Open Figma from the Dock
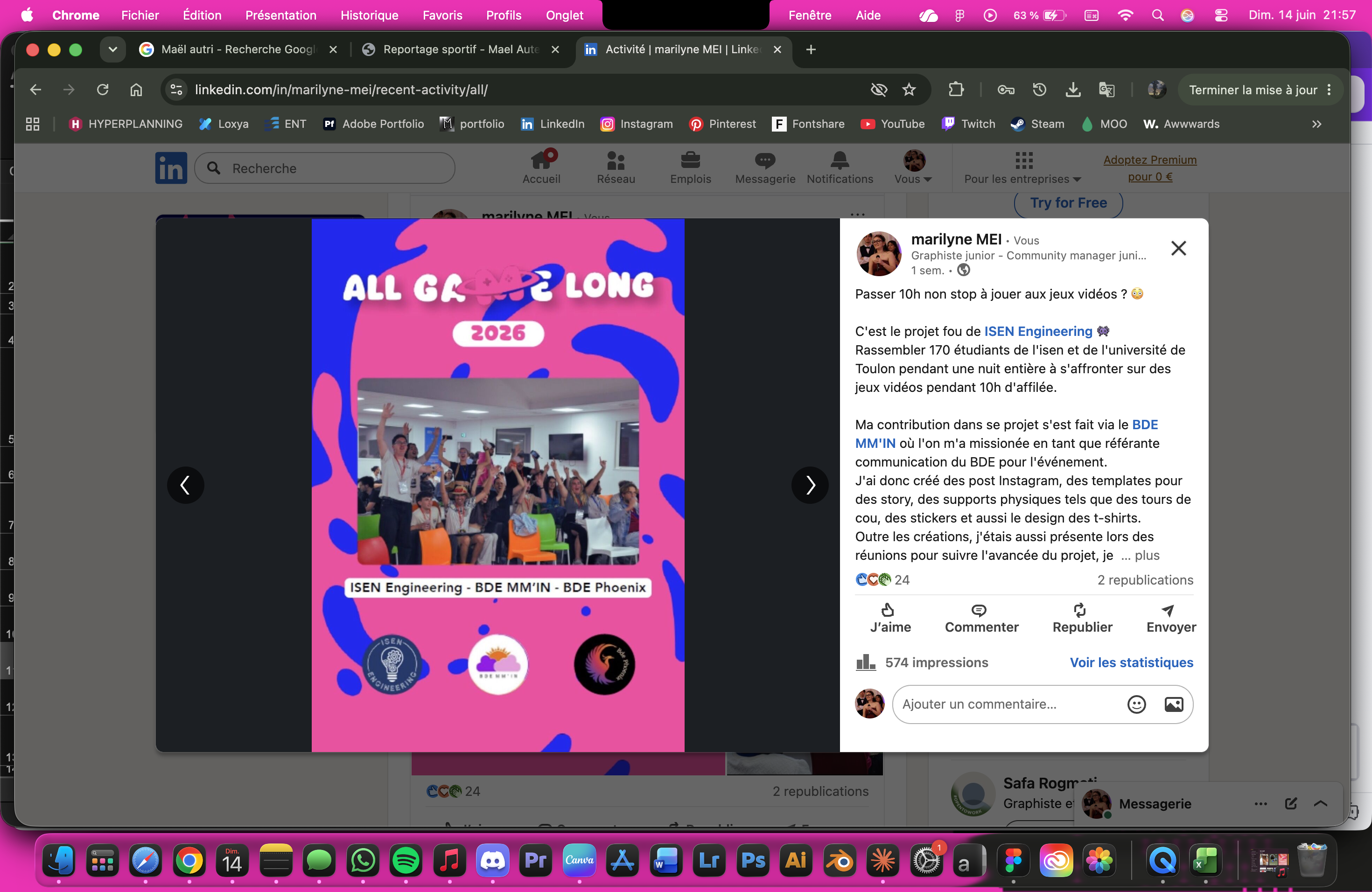This screenshot has height=892, width=1372. (x=1013, y=861)
